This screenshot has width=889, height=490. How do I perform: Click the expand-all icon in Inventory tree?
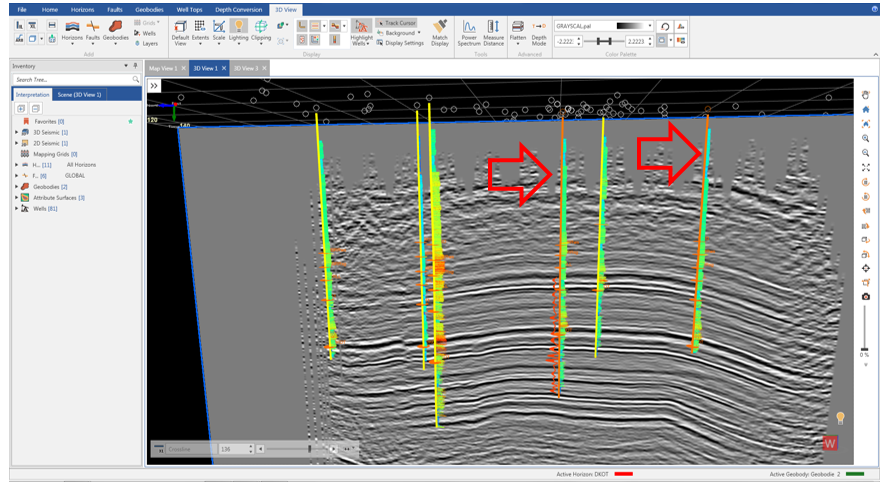tap(21, 108)
